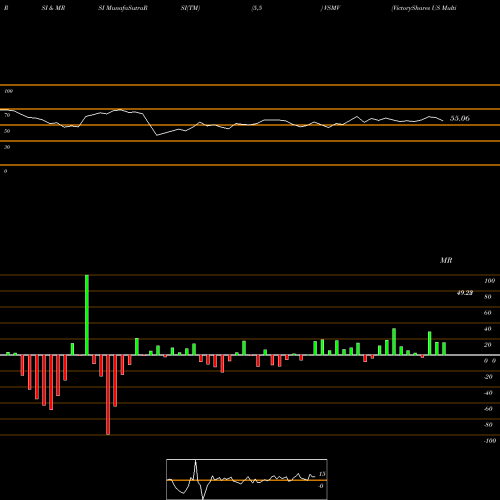Click the '15' label in mini chart
This screenshot has height=500, width=500.
point(322,474)
